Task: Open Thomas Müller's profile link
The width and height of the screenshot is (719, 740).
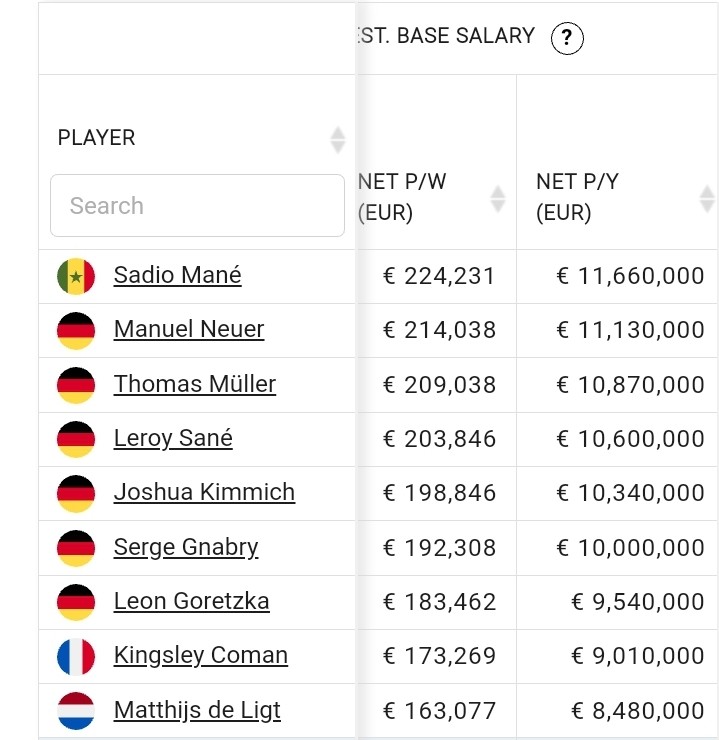Action: [194, 384]
